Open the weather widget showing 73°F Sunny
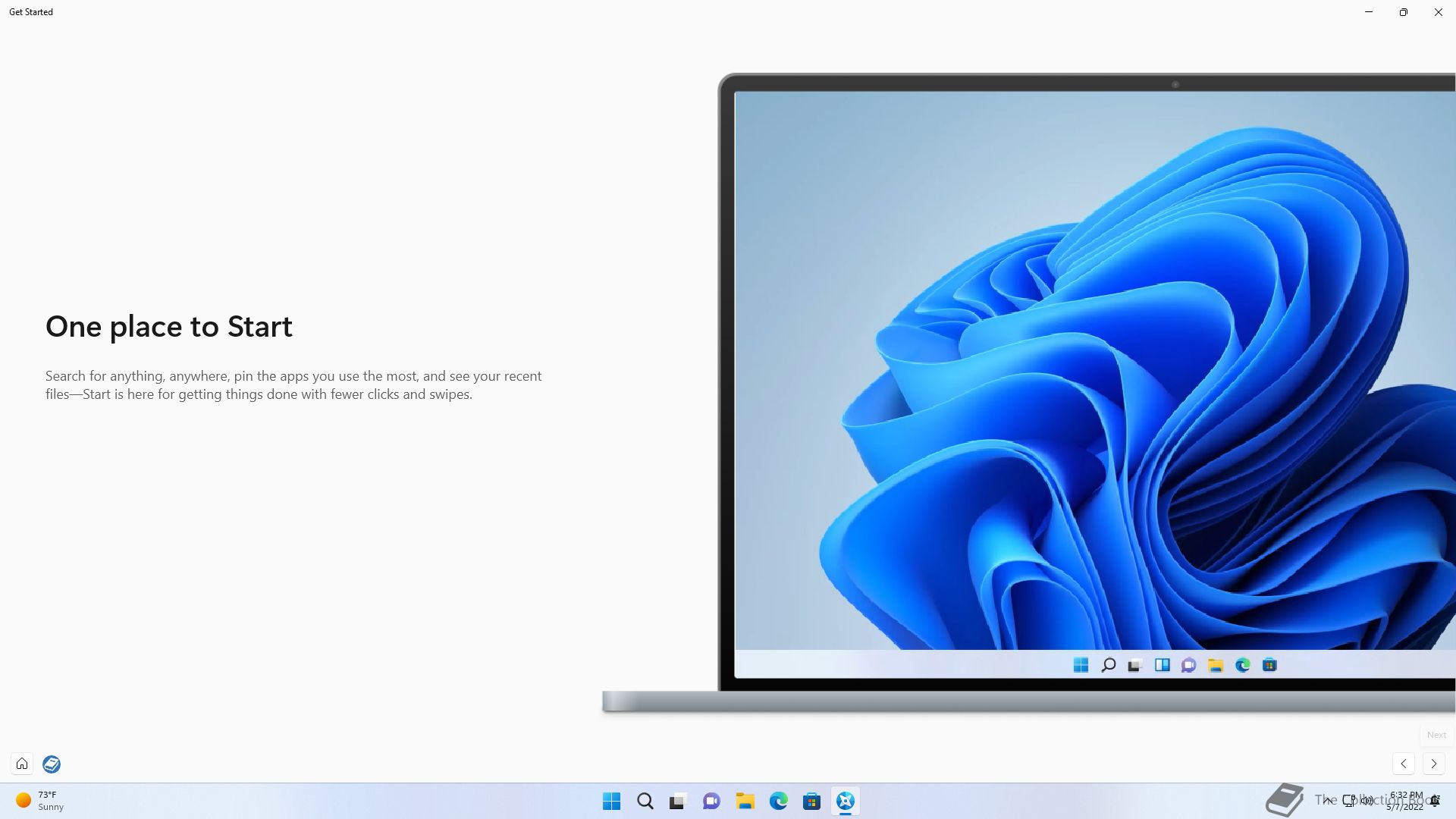Viewport: 1456px width, 819px height. click(40, 801)
